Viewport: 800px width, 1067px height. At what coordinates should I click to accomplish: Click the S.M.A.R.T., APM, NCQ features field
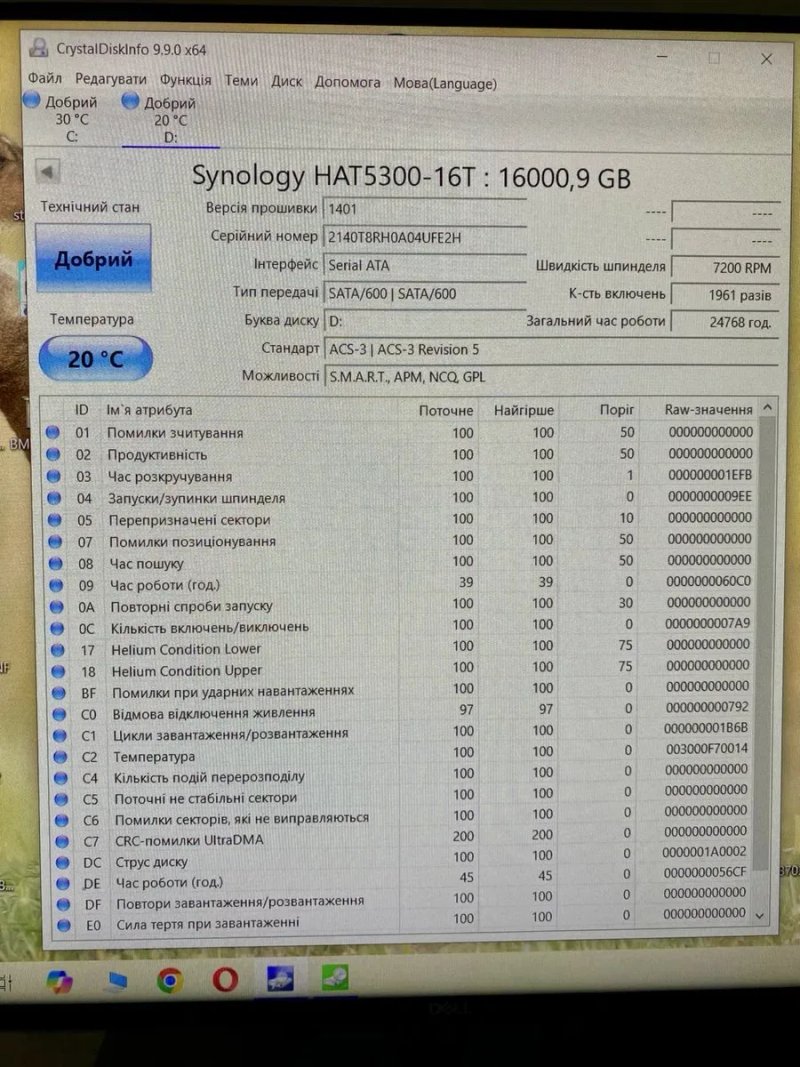tap(551, 377)
